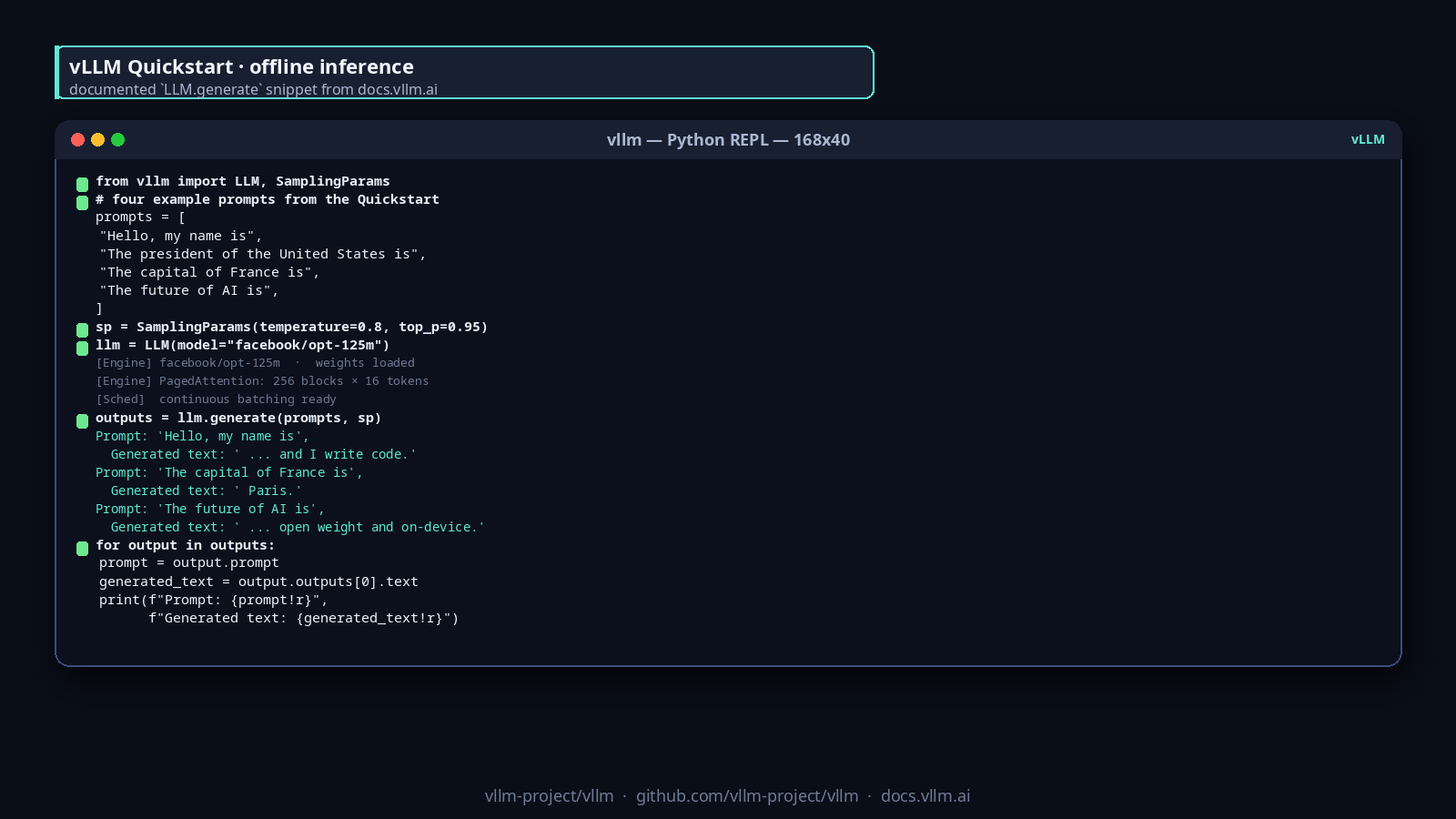1456x819 pixels.
Task: Click the green marker next to 'llm = LLM(model=' line
Action: (82, 348)
